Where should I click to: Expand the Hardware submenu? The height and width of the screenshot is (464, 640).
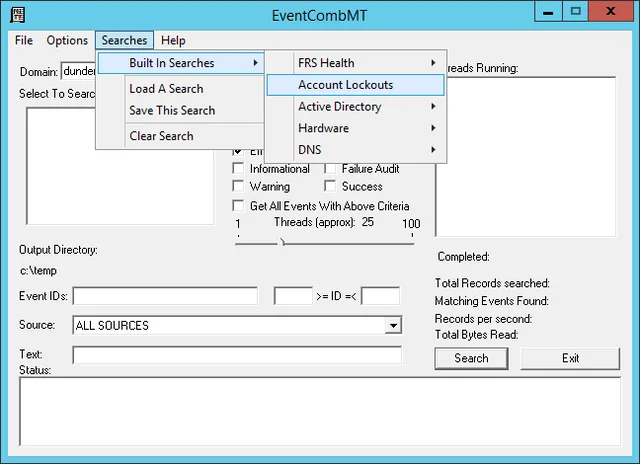(356, 128)
